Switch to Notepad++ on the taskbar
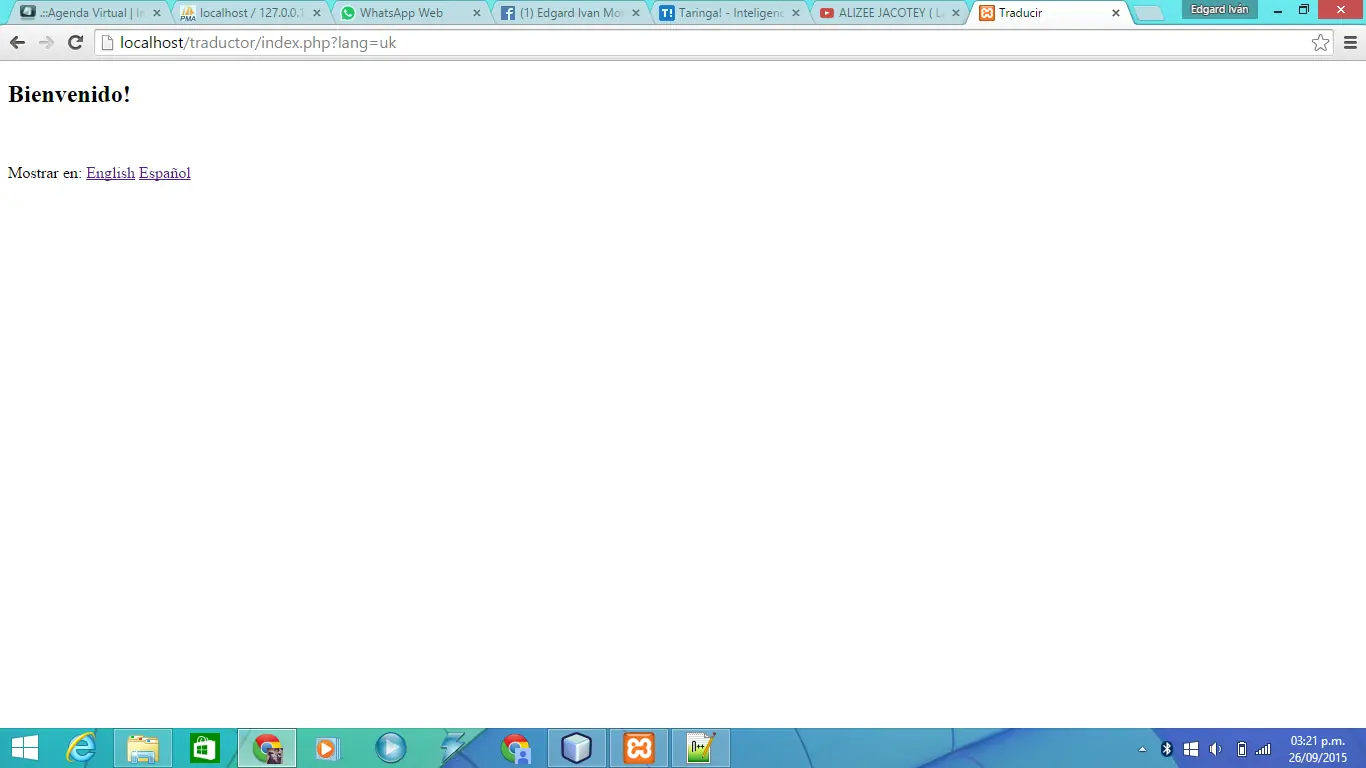Image resolution: width=1366 pixels, height=768 pixels. (x=701, y=748)
